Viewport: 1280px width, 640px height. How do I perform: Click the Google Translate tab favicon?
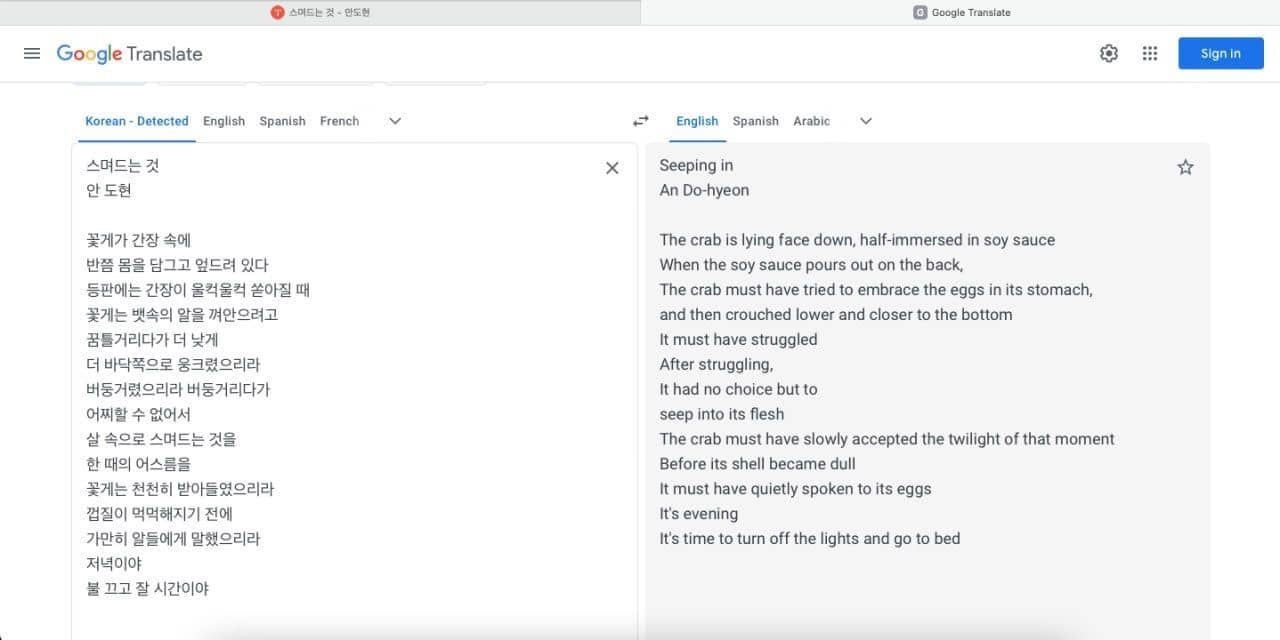(919, 12)
